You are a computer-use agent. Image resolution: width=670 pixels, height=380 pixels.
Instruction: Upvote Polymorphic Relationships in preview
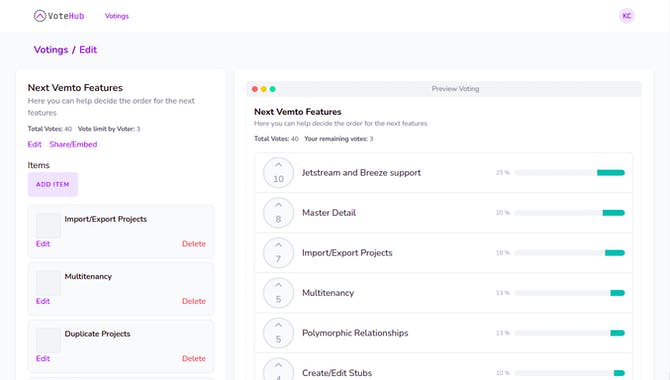point(278,333)
